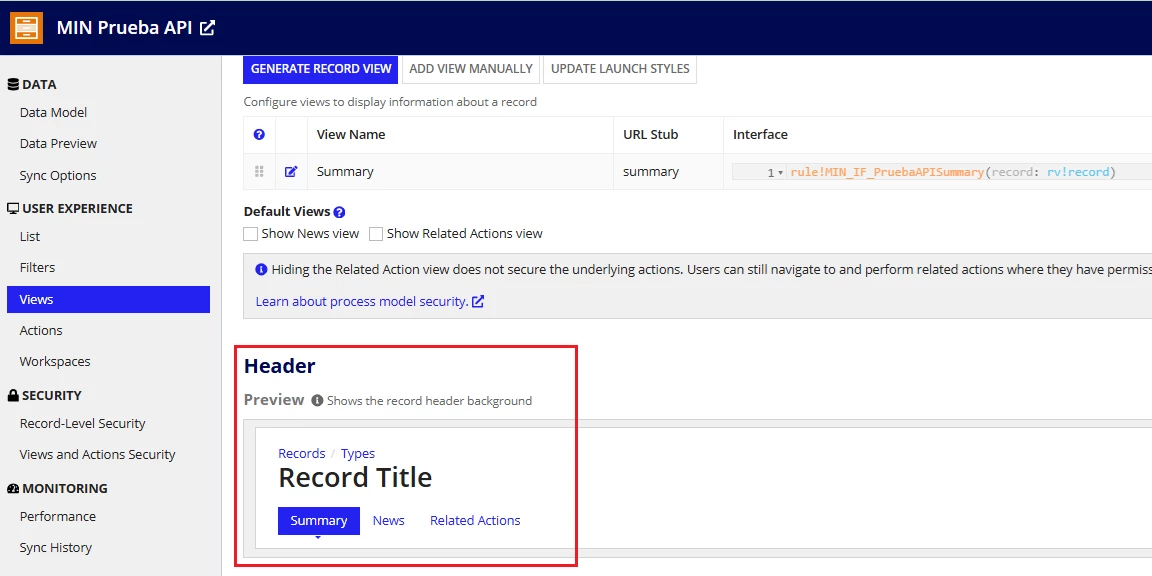Open Workspaces in sidebar
This screenshot has height=576, width=1152.
[55, 361]
